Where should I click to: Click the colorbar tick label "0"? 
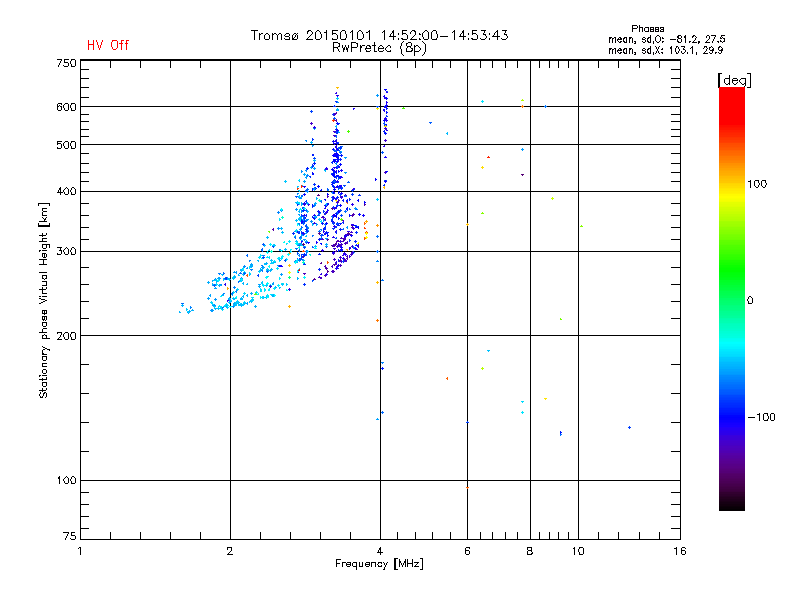750,301
